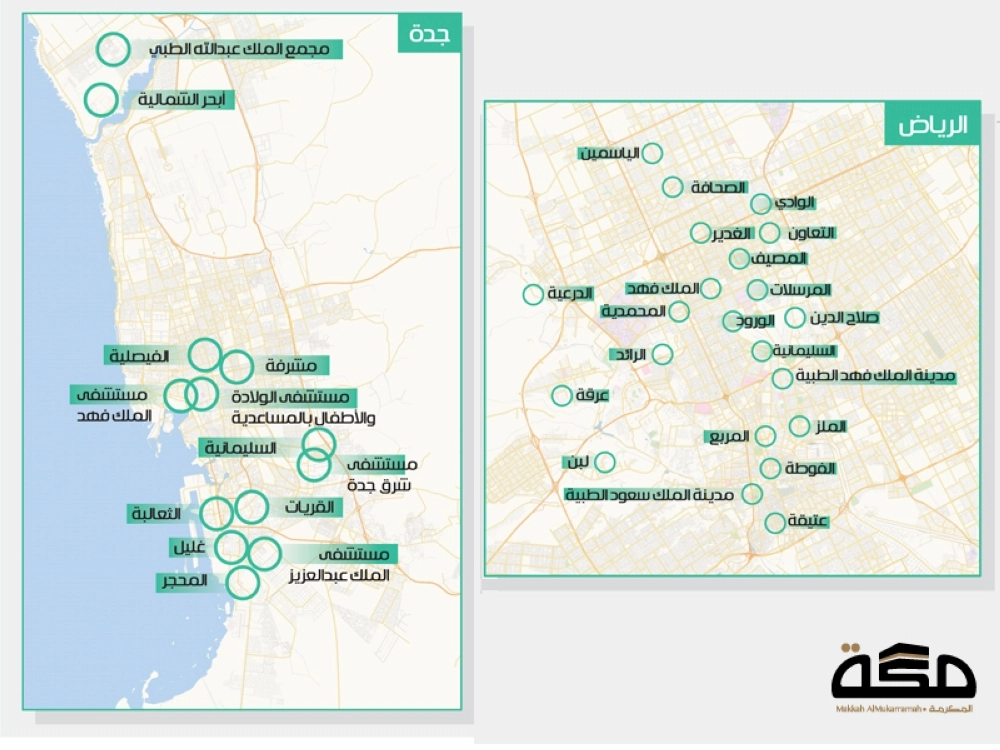The height and width of the screenshot is (750, 1000).
Task: Select the لبن map marker circle
Action: pos(605,462)
